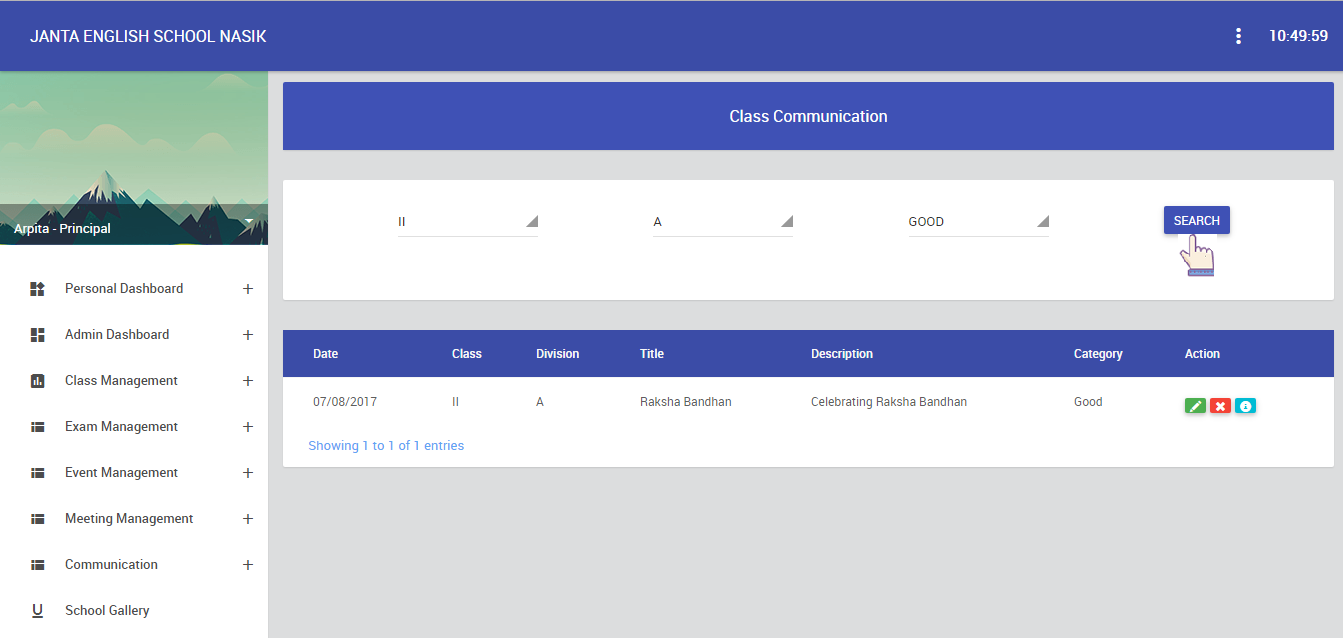Expand Admin Dashboard with plus sign

(x=248, y=335)
